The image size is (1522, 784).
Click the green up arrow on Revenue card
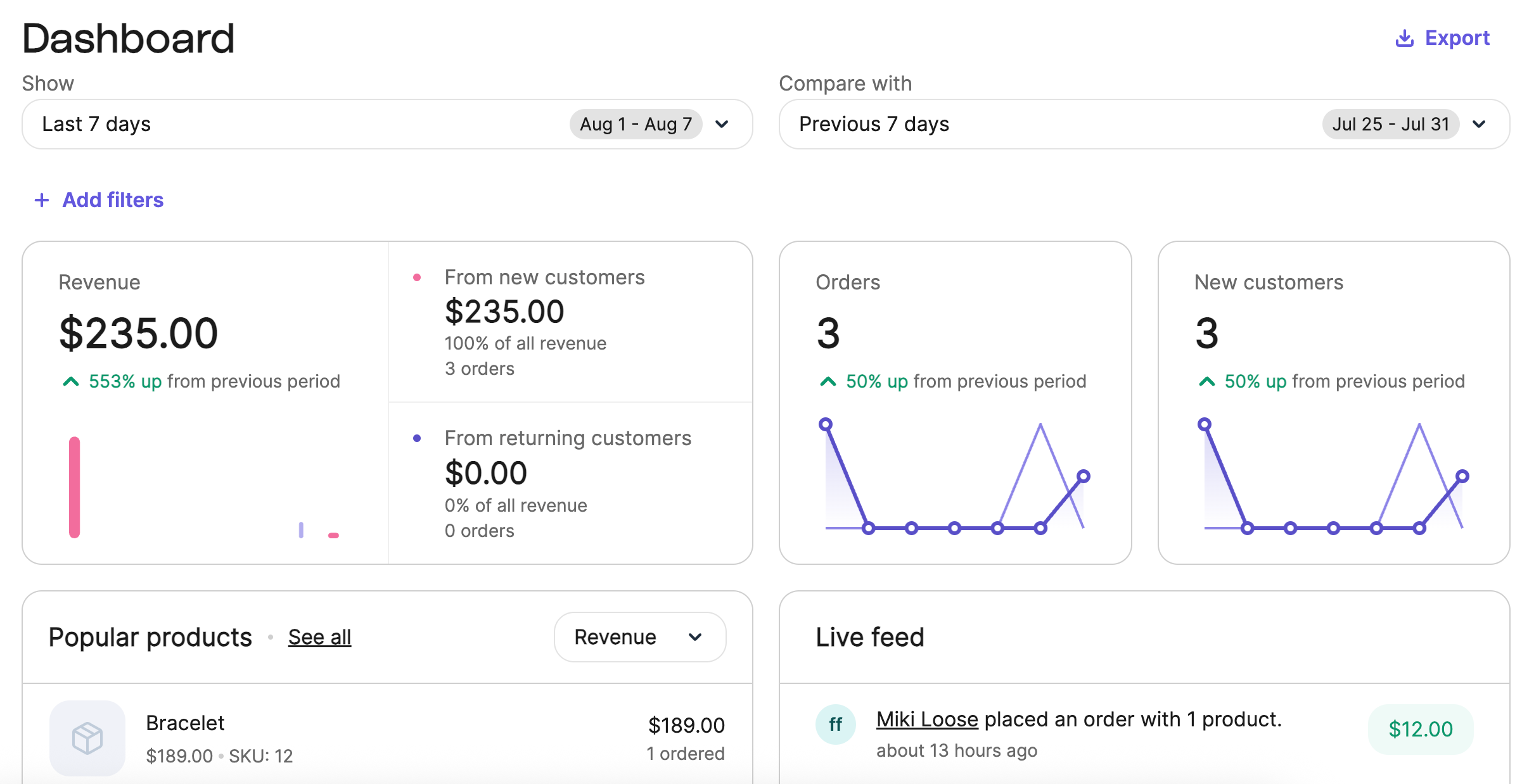tap(70, 381)
